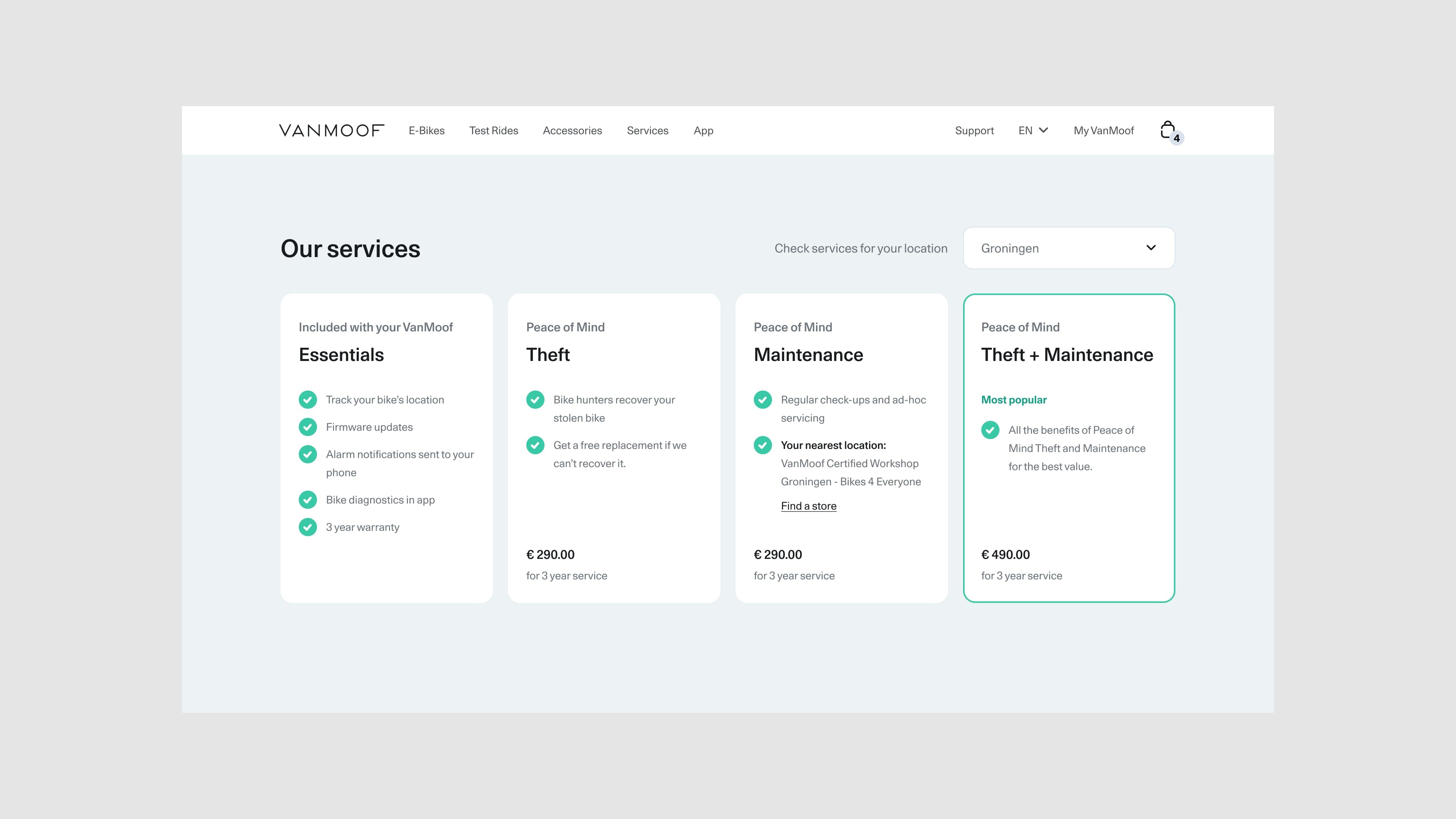
Task: Open the Accessories menu item
Action: (573, 130)
